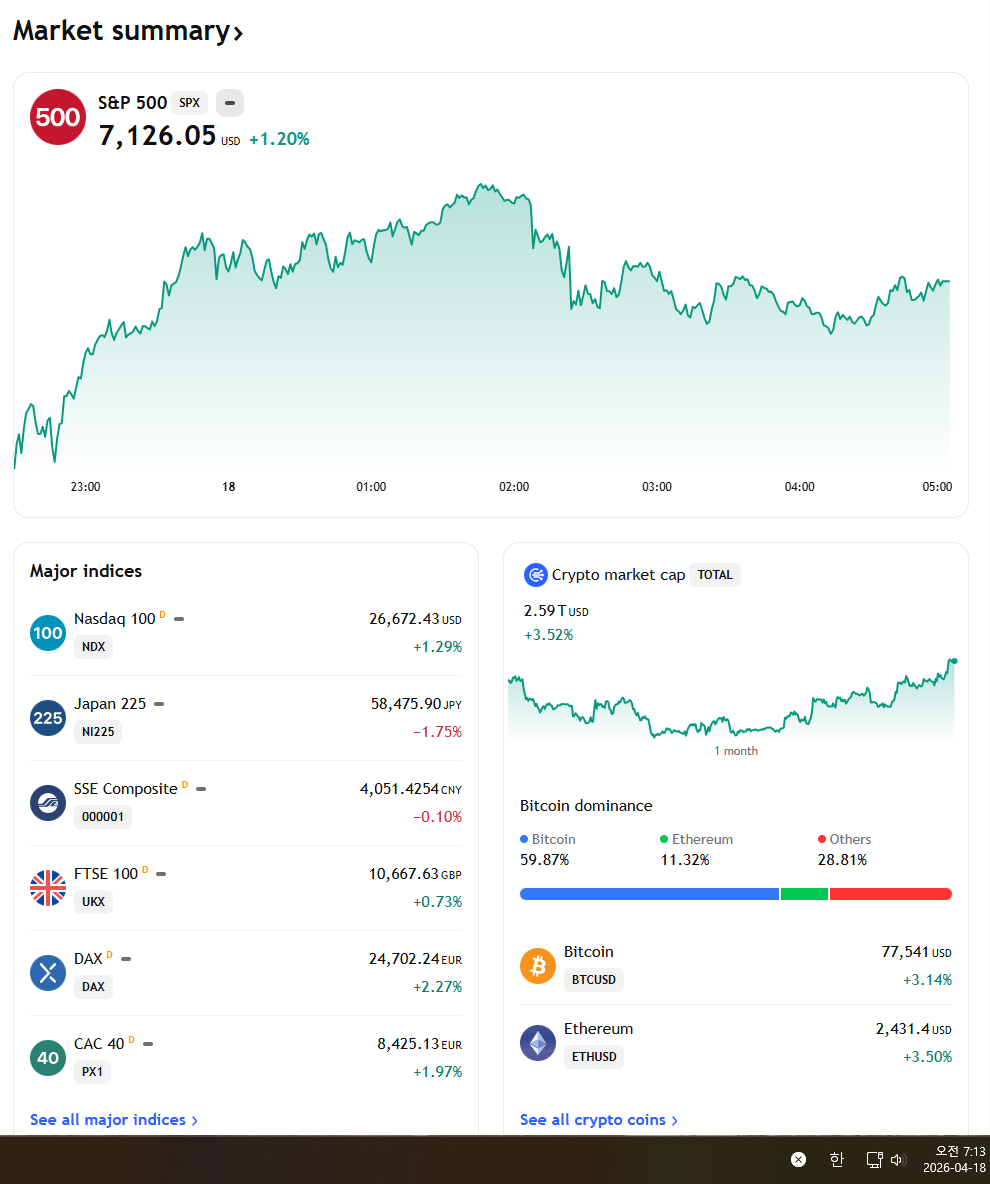Screen dimensions: 990x1184
Task: Open the volume icon in system tray
Action: coord(898,1160)
